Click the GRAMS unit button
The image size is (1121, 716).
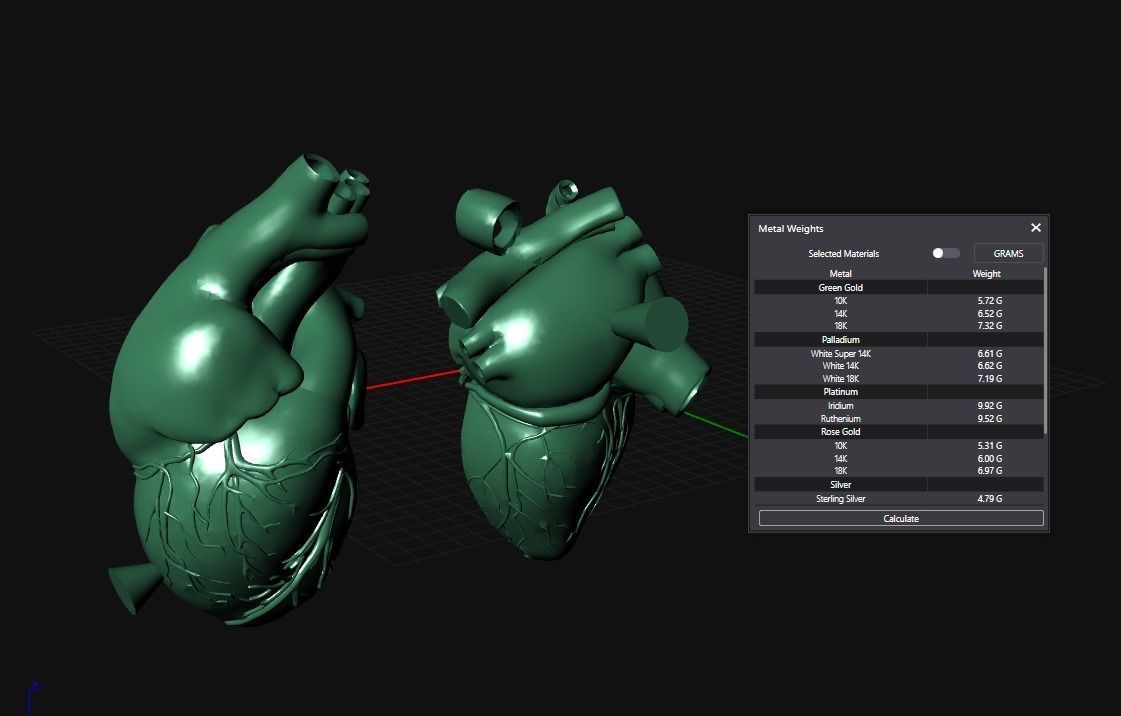point(1008,254)
